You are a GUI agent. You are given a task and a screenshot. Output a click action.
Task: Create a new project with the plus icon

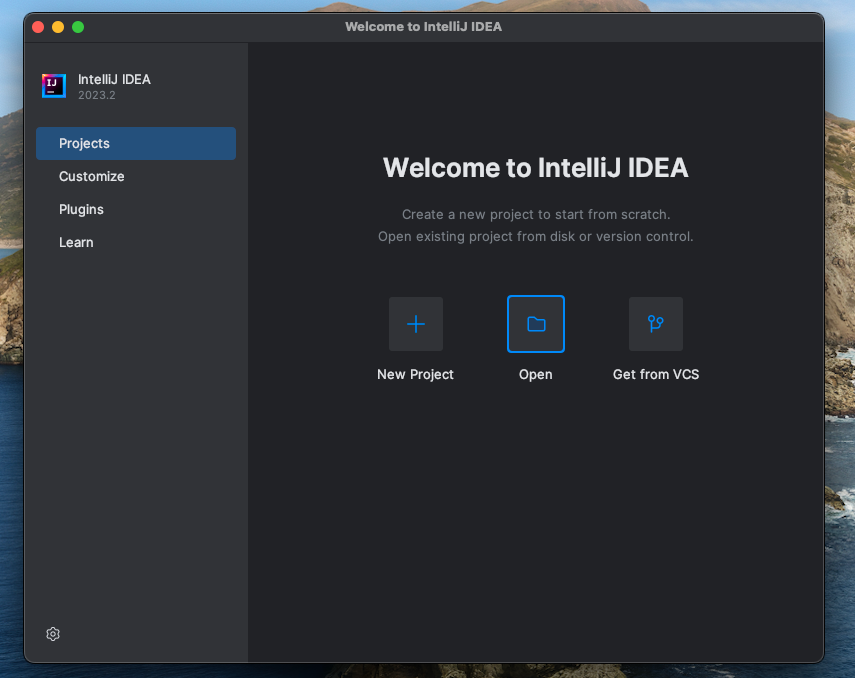[x=415, y=323]
